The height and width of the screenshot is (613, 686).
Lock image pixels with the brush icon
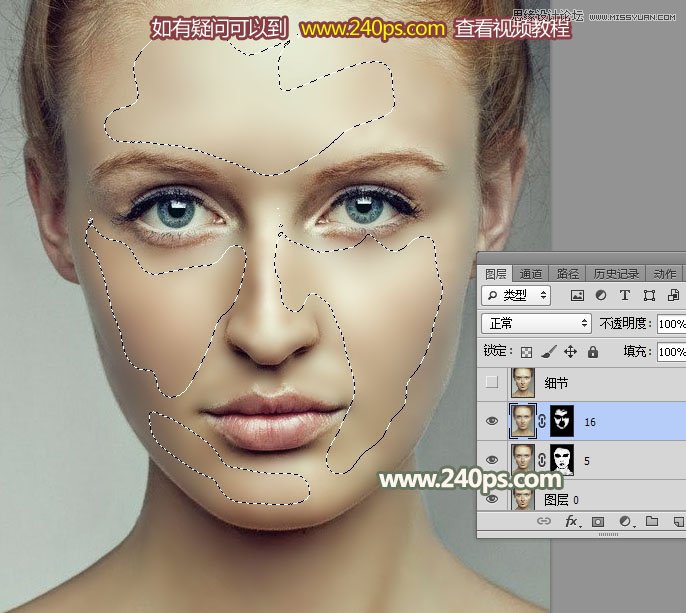pyautogui.click(x=548, y=352)
